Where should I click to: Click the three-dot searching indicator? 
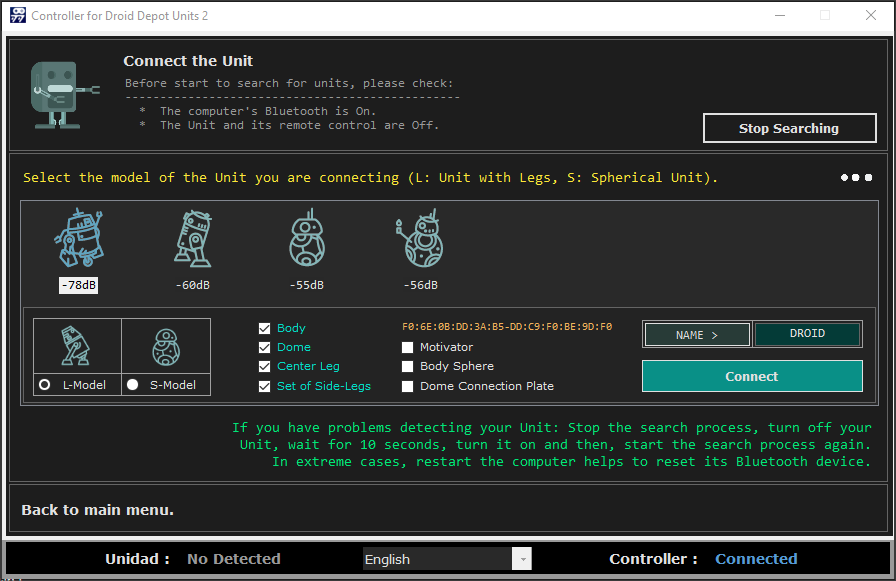point(856,178)
